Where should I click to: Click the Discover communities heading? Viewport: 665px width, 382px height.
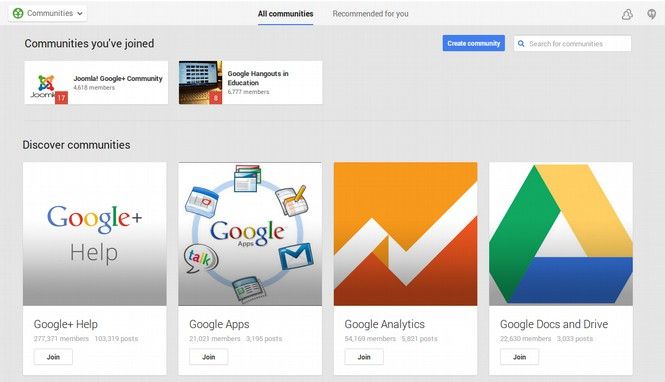point(76,145)
